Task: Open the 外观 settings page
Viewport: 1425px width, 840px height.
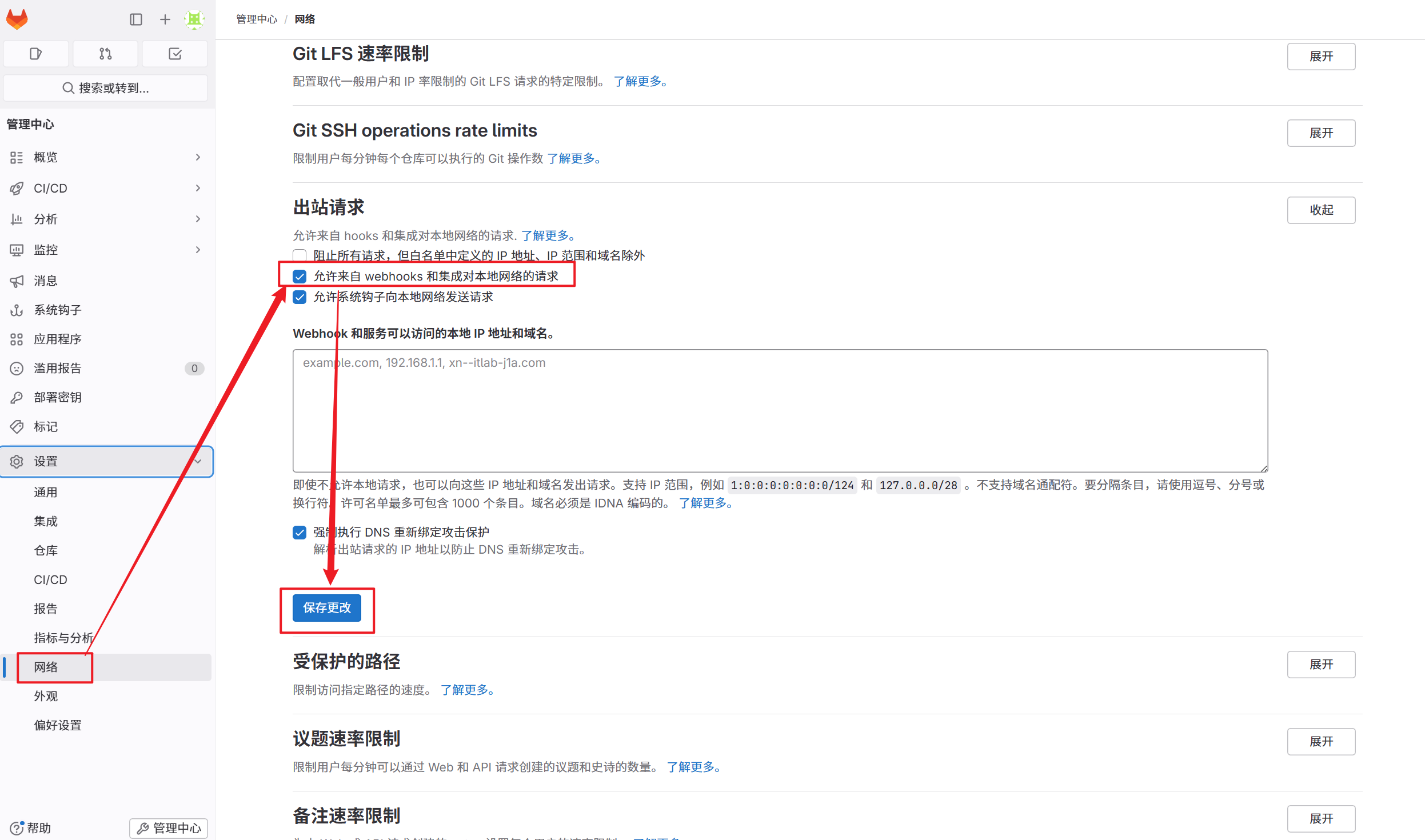Action: 46,696
